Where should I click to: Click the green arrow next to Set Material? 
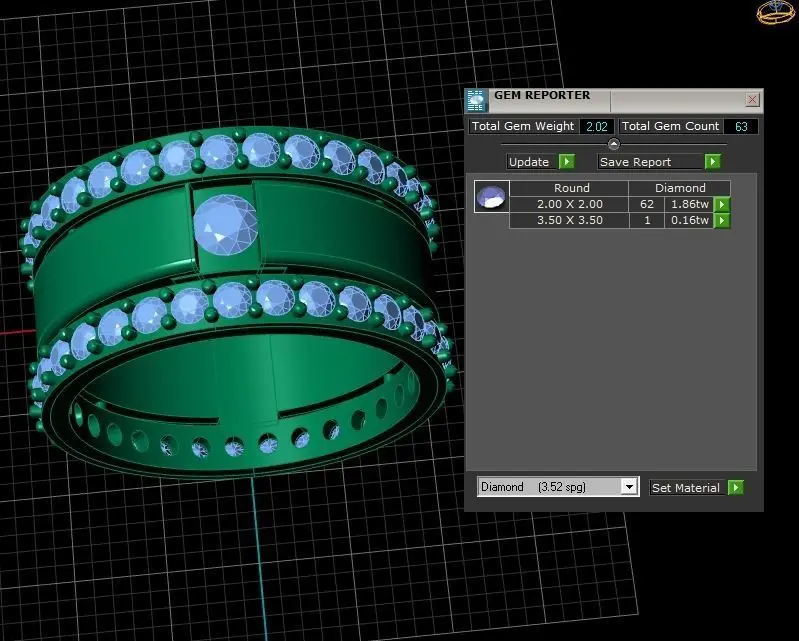(x=735, y=488)
